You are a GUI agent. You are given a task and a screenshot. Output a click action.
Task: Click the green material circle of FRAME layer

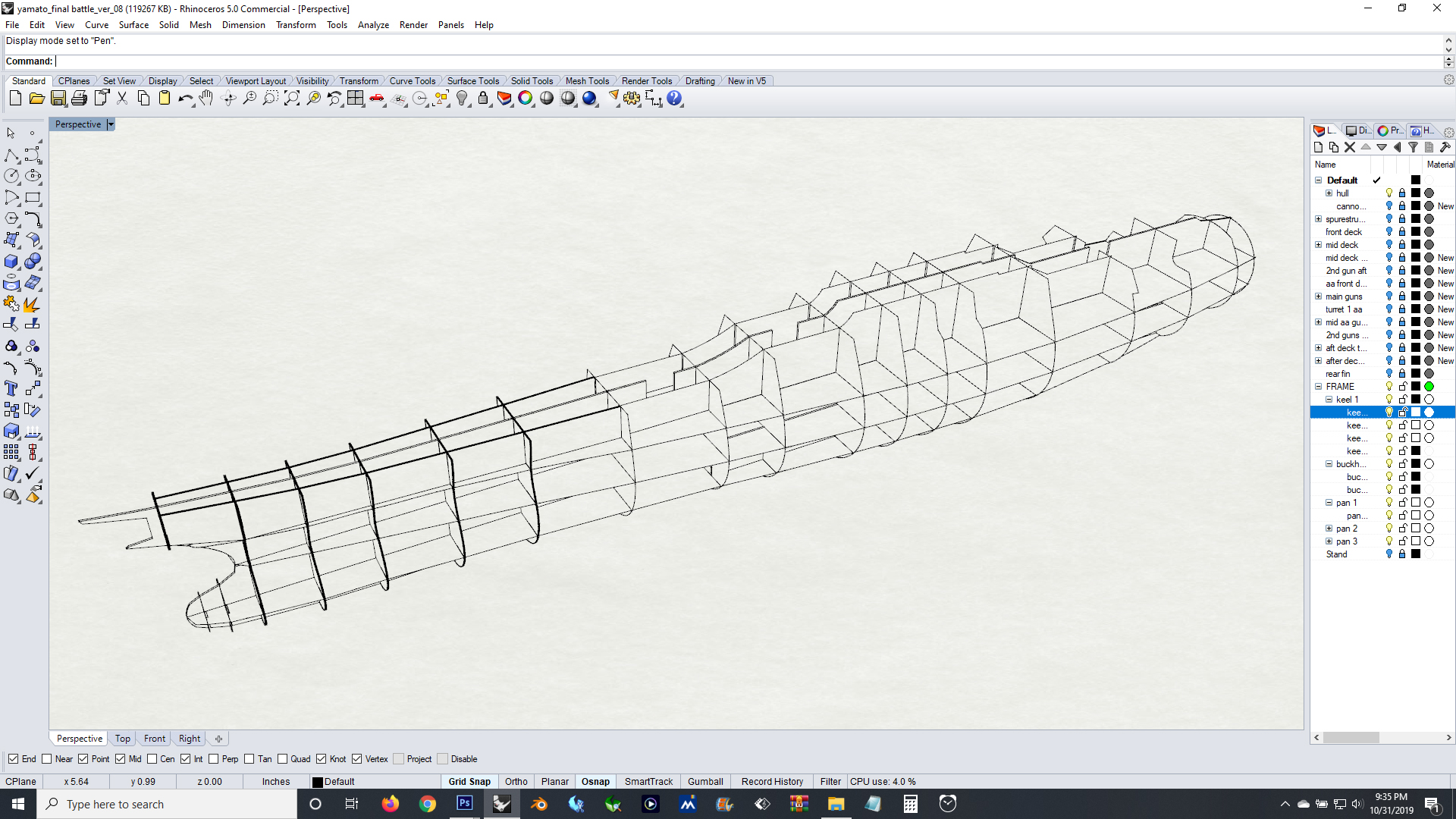pos(1429,387)
